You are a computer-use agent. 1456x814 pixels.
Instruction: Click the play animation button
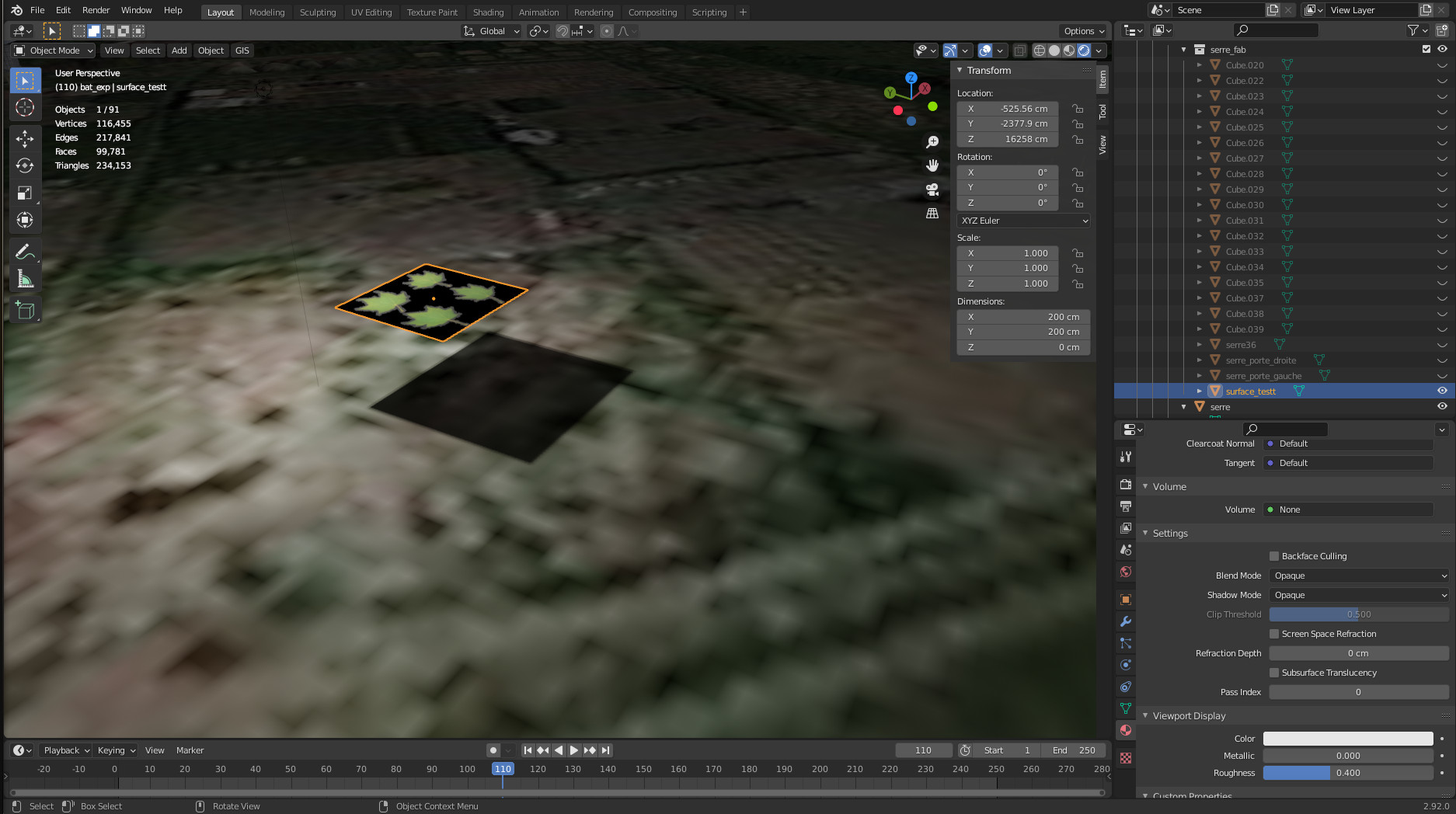[574, 750]
